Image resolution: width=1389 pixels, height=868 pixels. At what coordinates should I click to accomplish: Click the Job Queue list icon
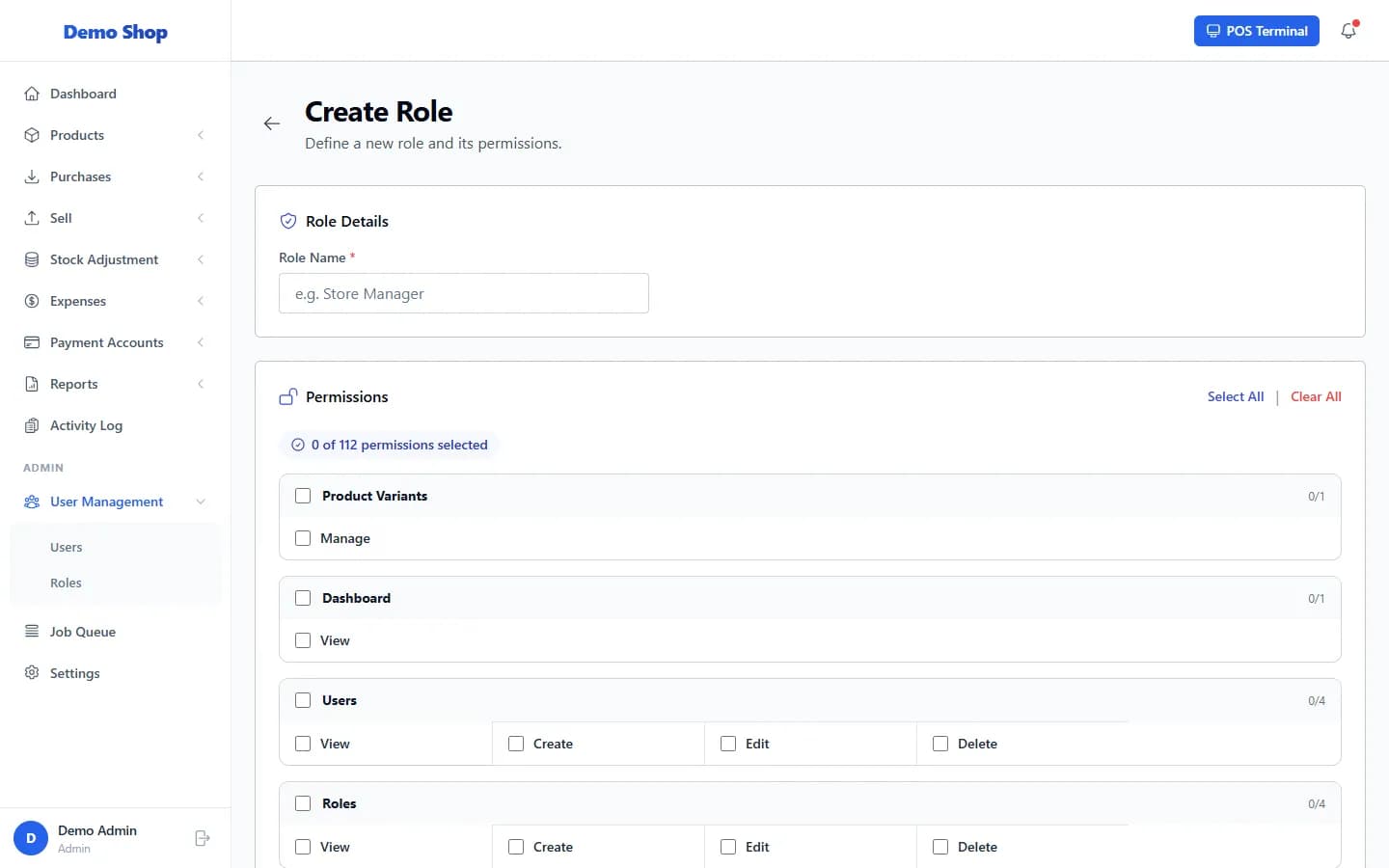(x=32, y=632)
